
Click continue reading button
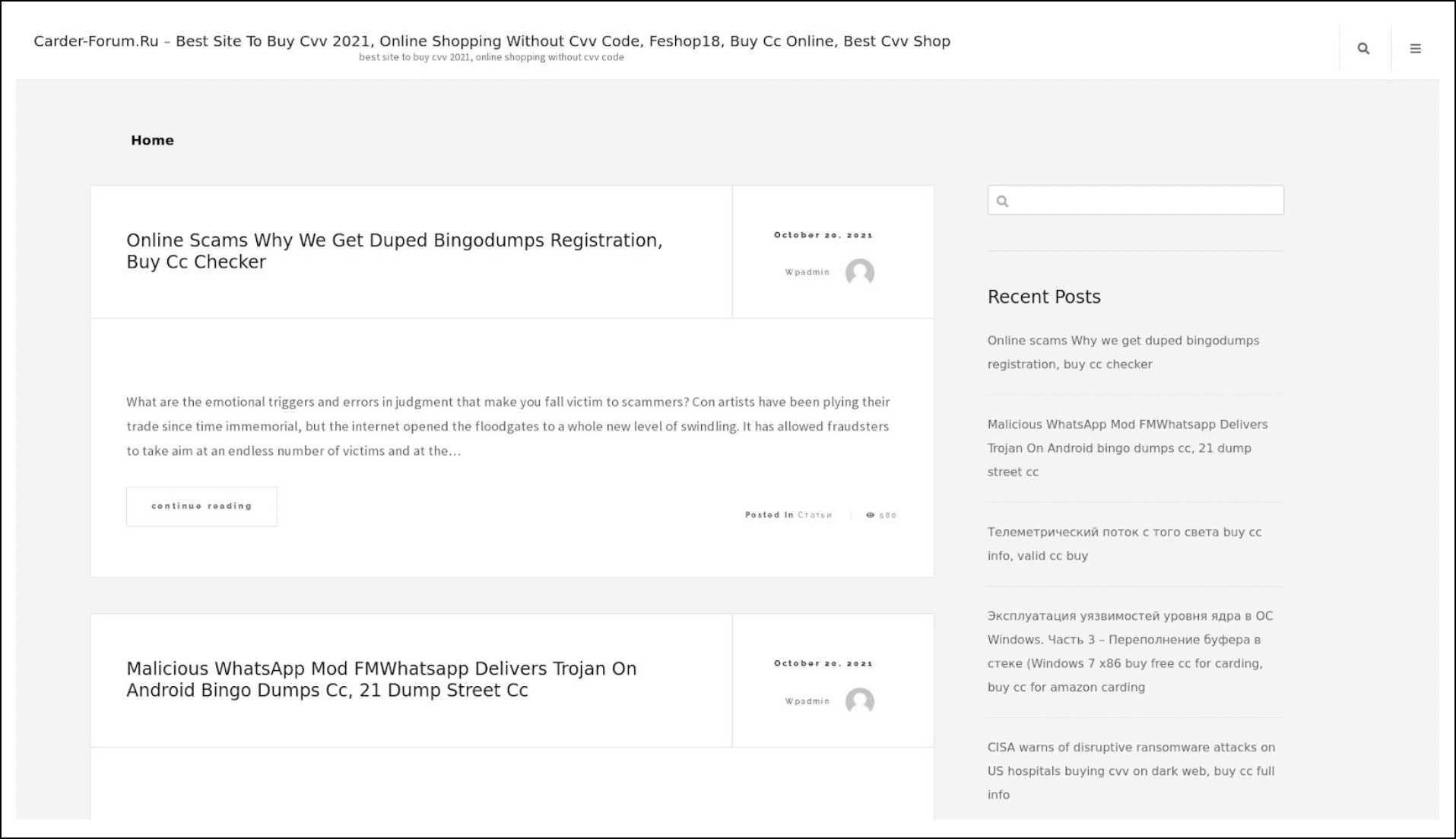click(201, 507)
